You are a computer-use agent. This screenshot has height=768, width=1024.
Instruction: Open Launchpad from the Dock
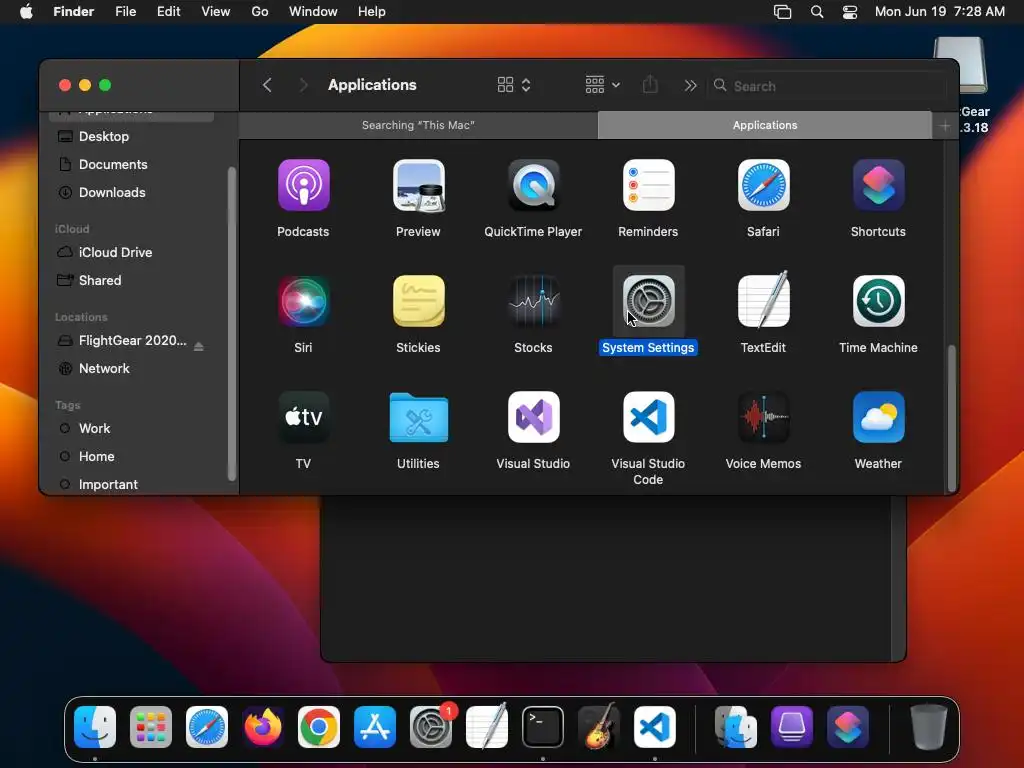click(151, 727)
